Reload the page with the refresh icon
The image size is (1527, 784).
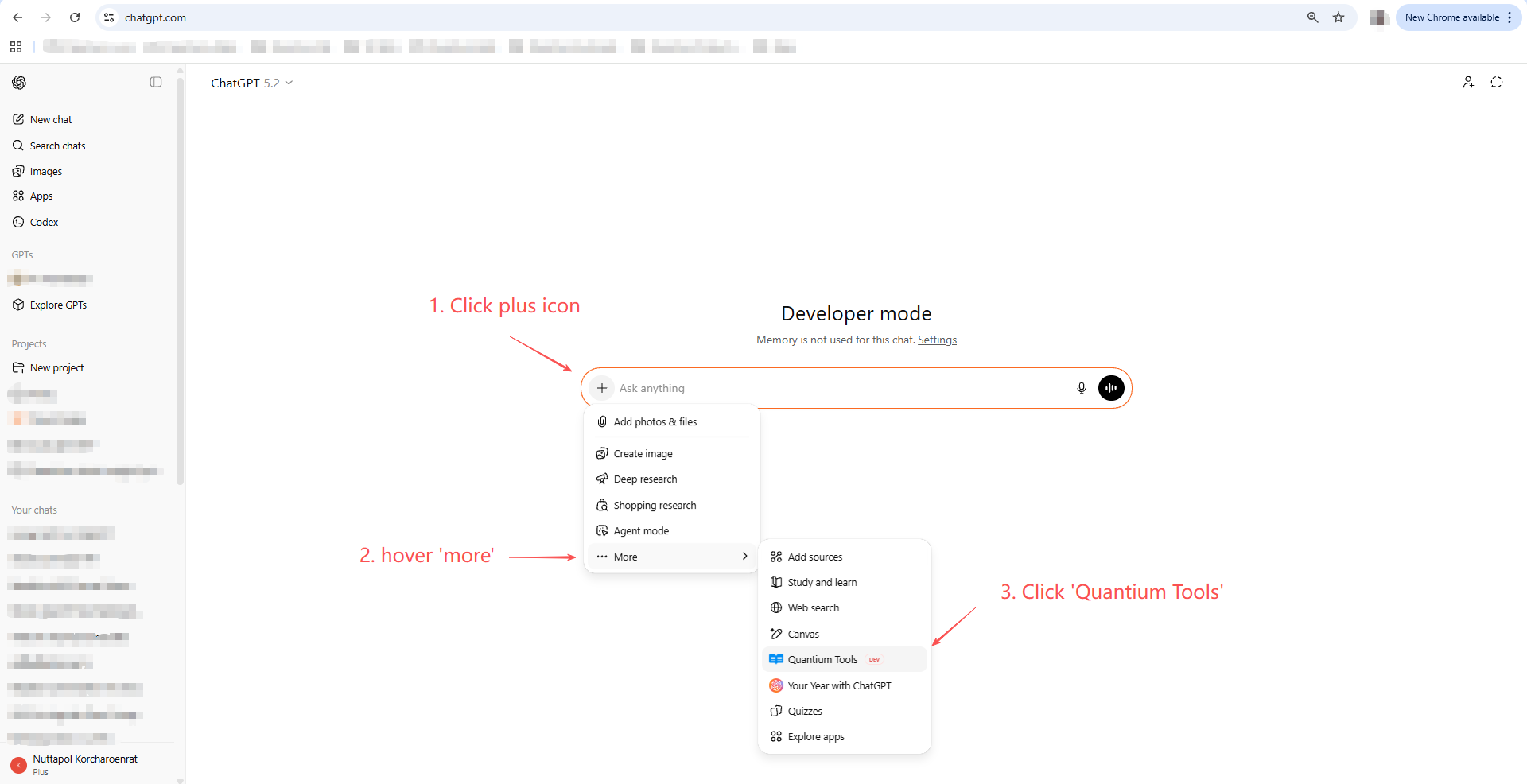[75, 17]
